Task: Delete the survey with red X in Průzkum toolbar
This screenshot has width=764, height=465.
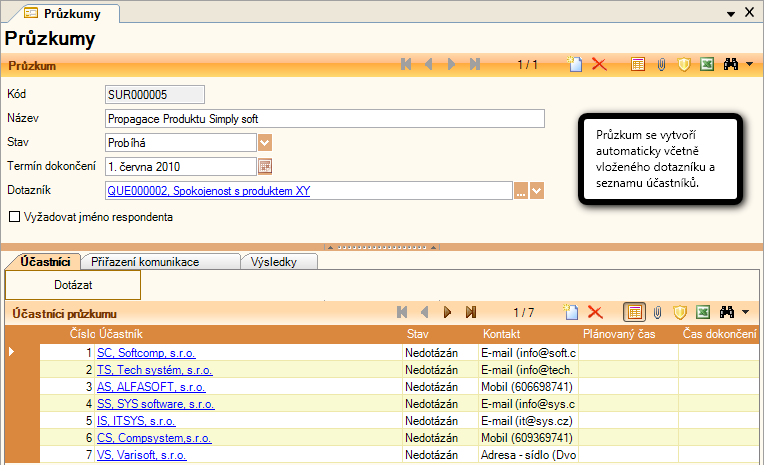Action: 599,65
